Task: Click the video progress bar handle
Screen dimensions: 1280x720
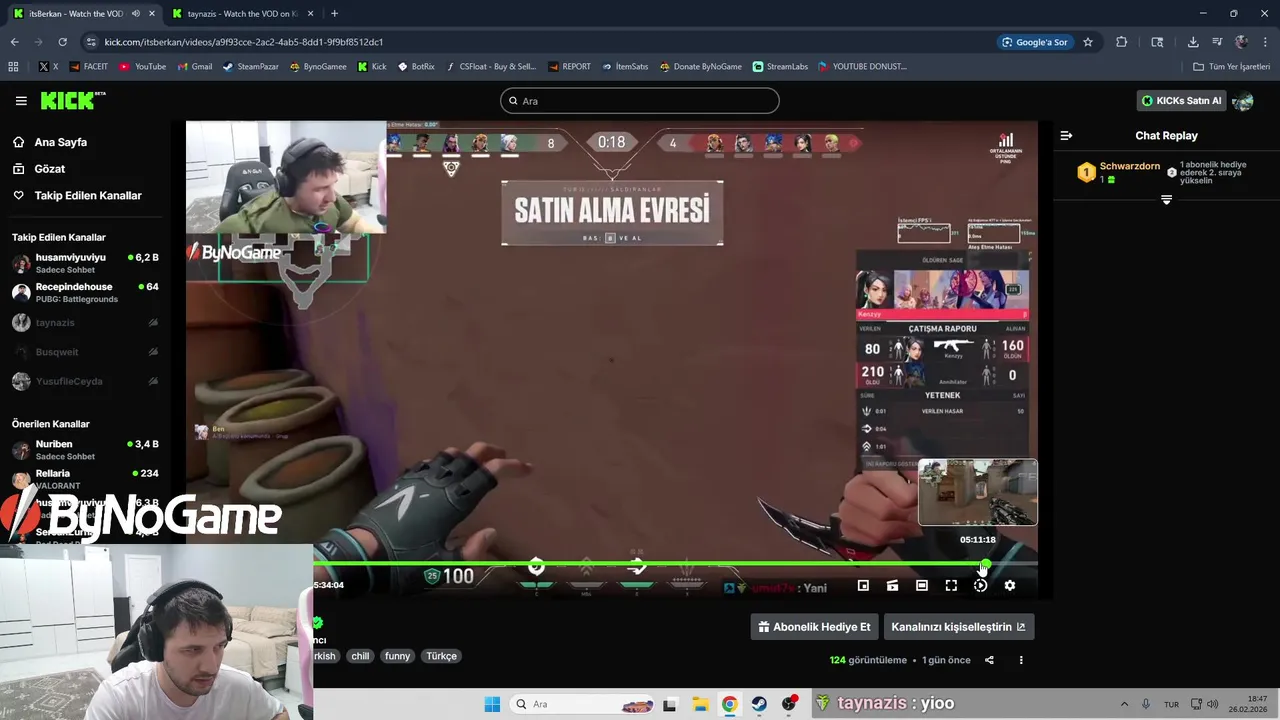Action: 985,565
